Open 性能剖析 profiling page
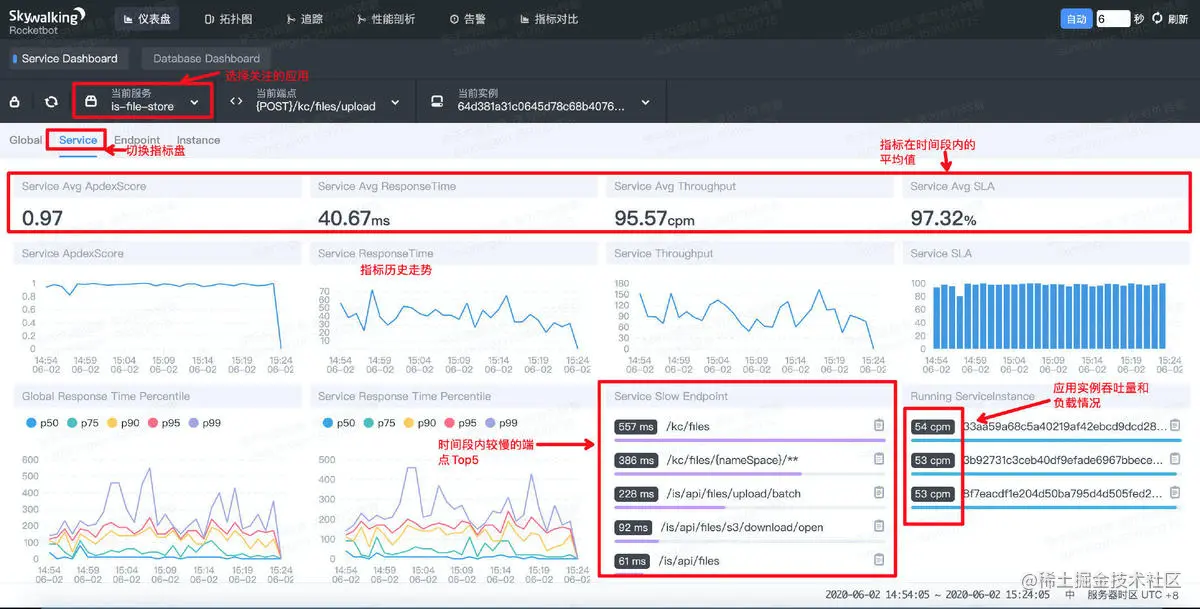Image resolution: width=1200 pixels, height=609 pixels. [x=386, y=19]
